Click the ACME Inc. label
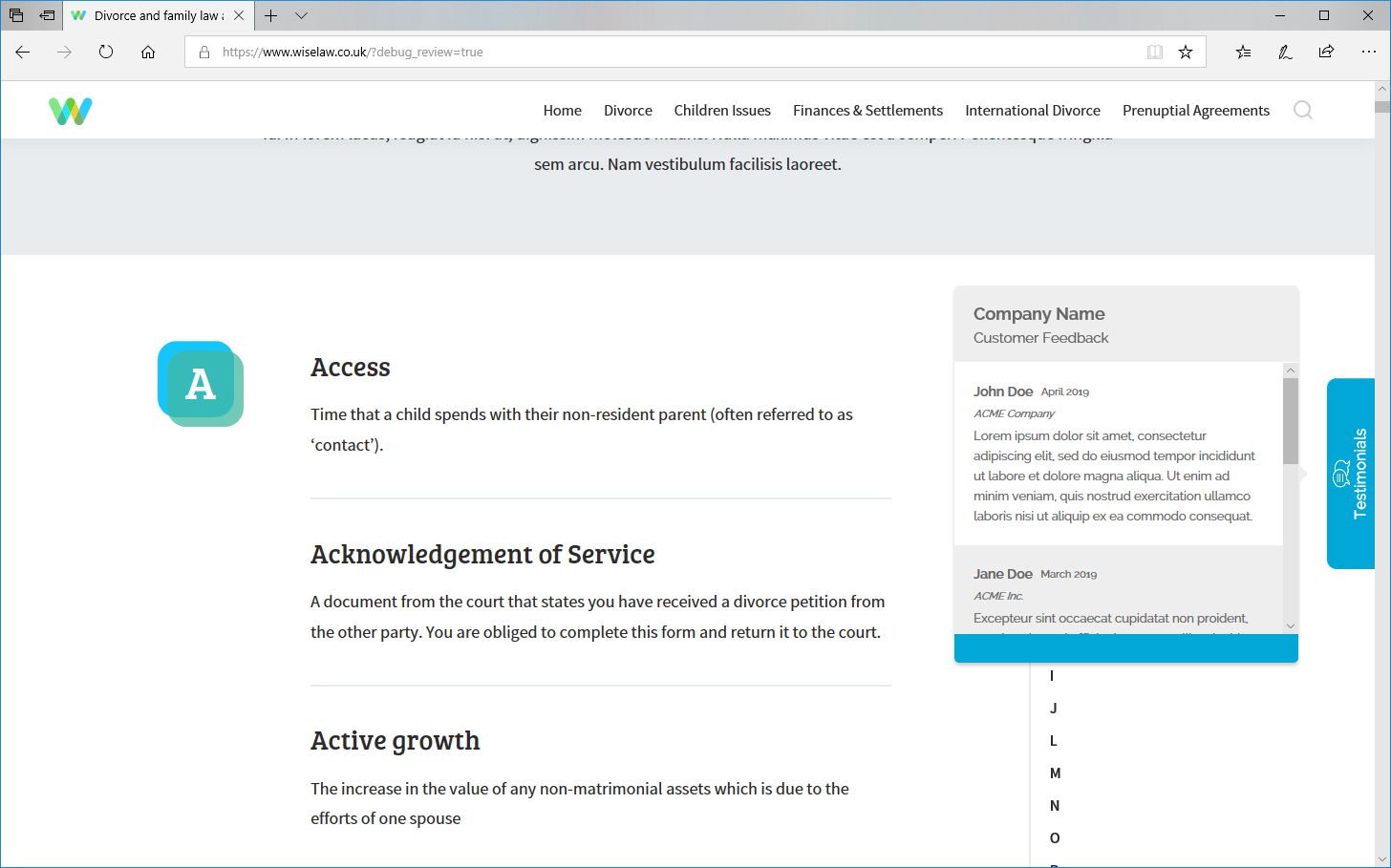The height and width of the screenshot is (868, 1391). [998, 596]
